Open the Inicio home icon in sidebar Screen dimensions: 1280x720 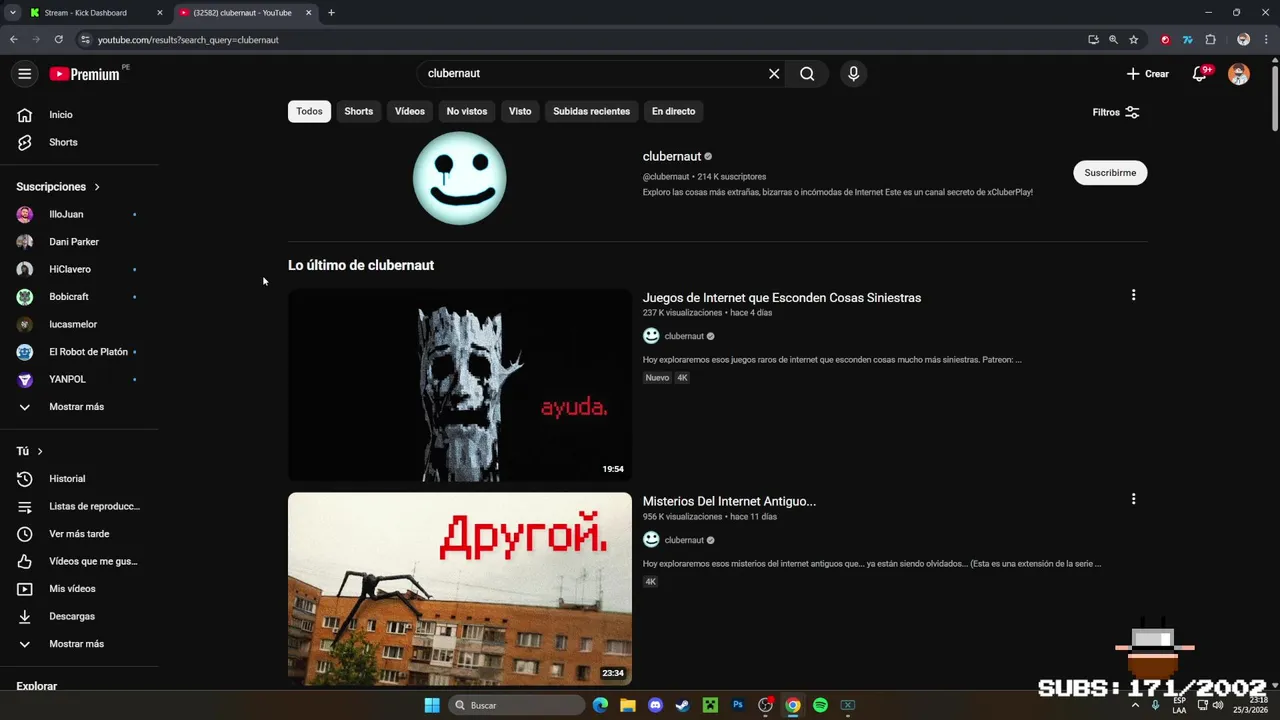[x=25, y=115]
